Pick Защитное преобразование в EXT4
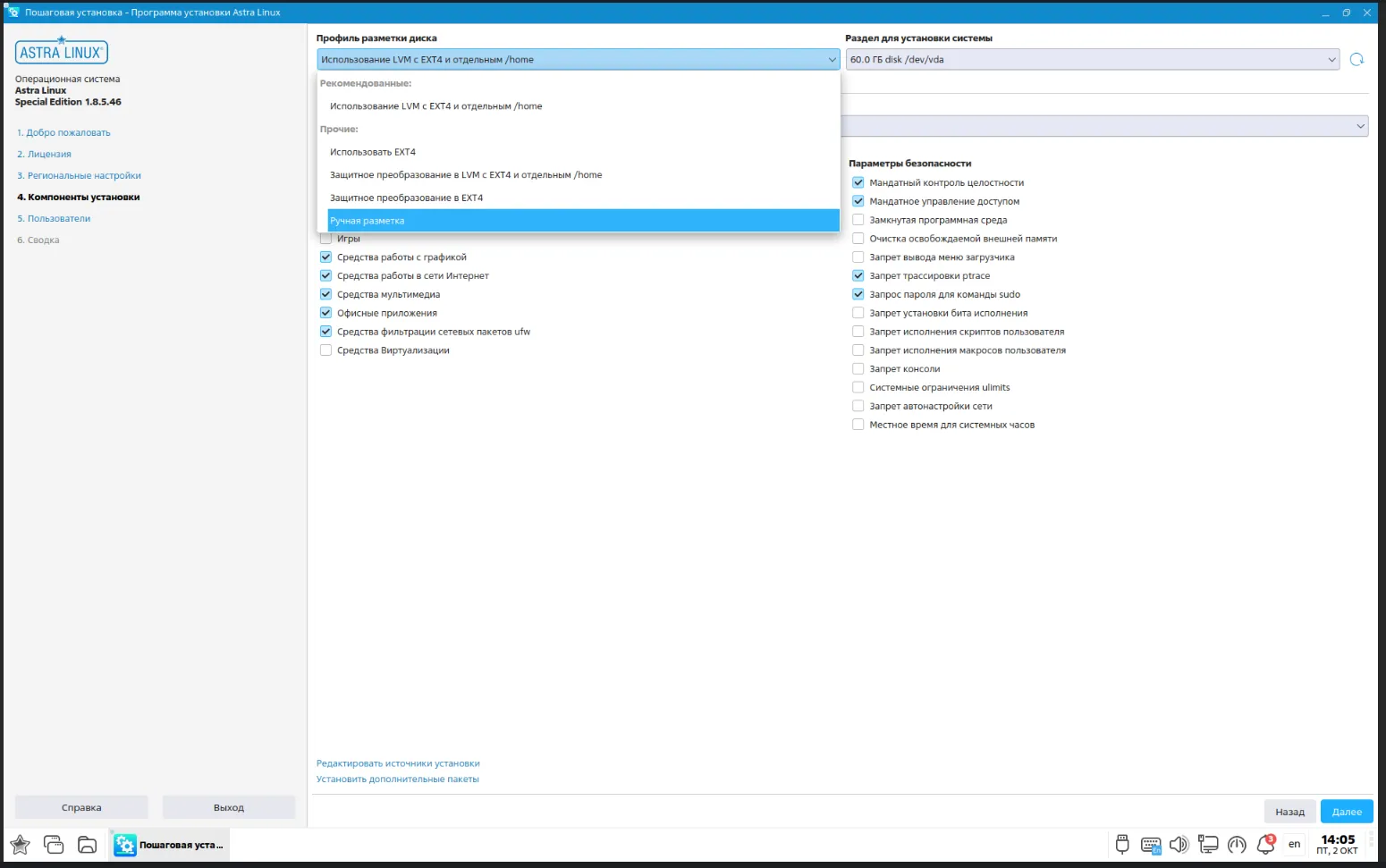Image resolution: width=1386 pixels, height=868 pixels. (584, 198)
